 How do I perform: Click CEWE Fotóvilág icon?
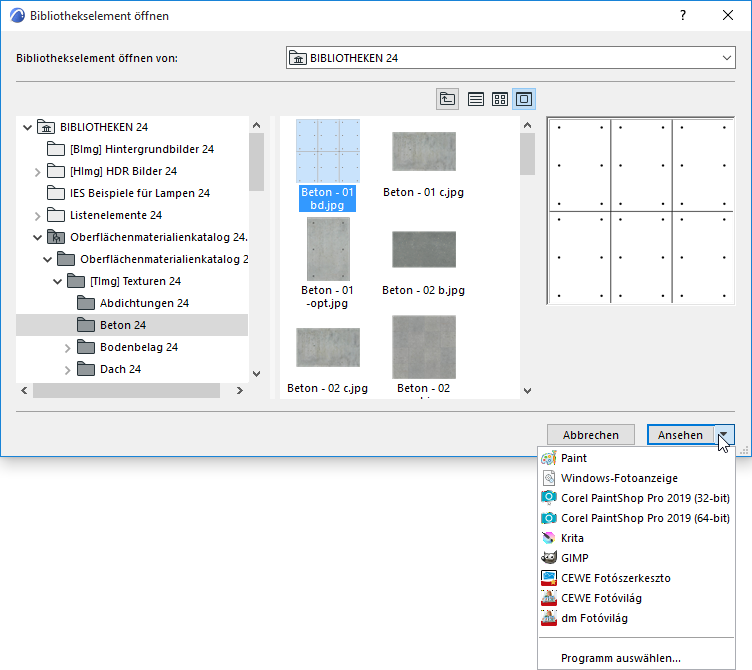click(549, 598)
